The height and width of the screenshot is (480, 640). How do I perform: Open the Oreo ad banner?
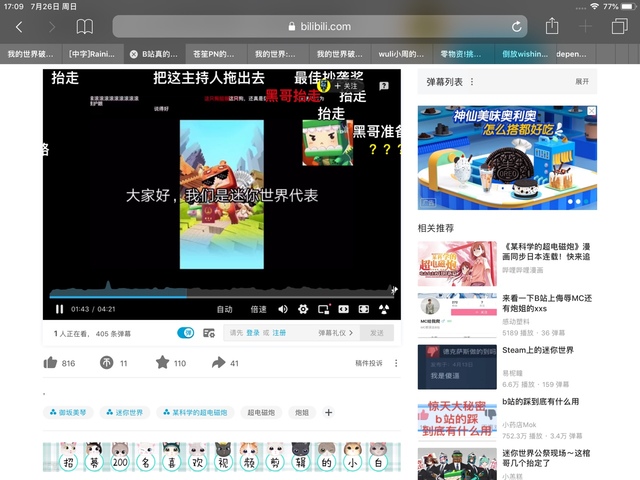pyautogui.click(x=507, y=158)
